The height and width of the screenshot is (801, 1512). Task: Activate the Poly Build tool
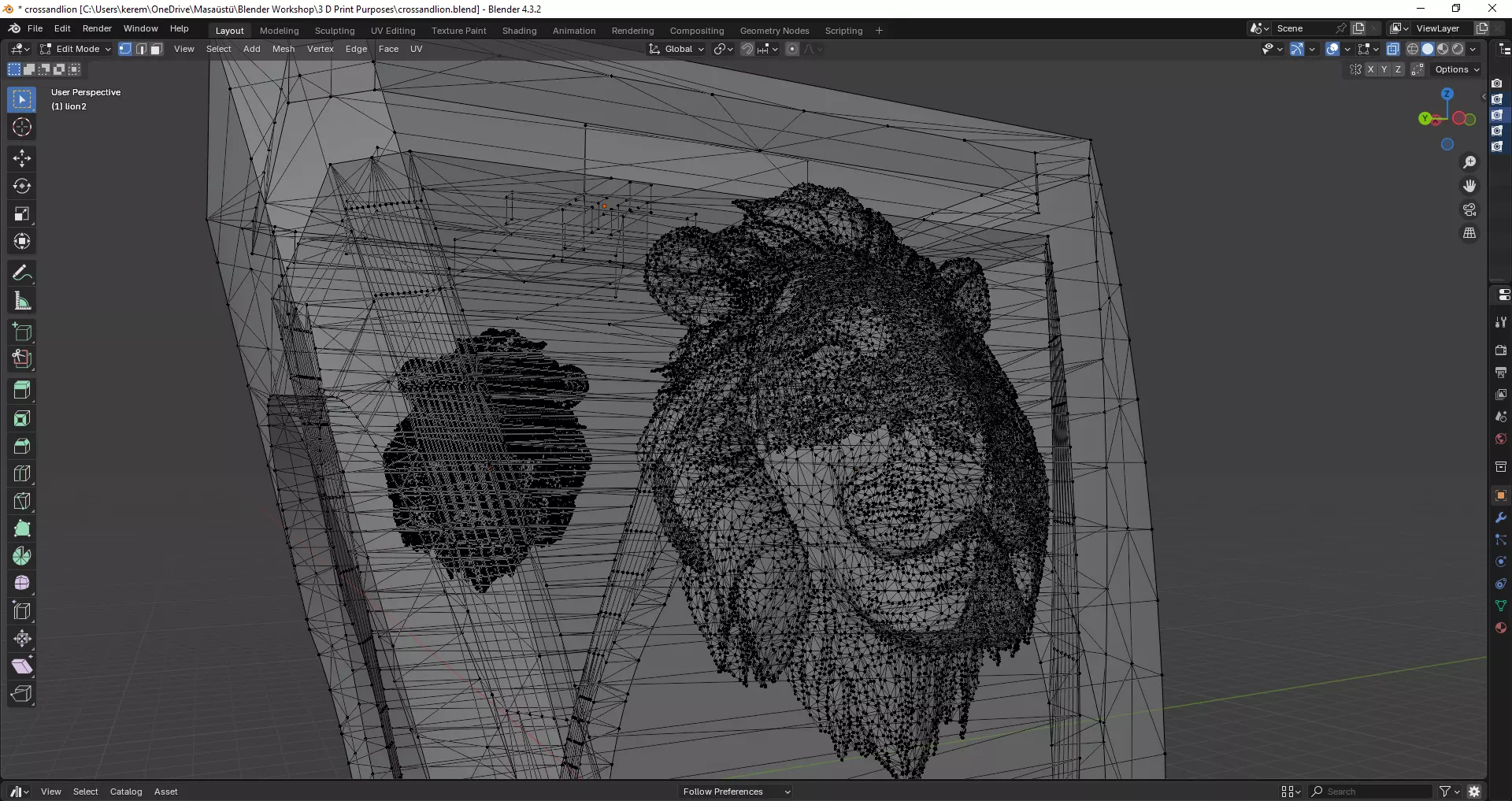[x=22, y=528]
